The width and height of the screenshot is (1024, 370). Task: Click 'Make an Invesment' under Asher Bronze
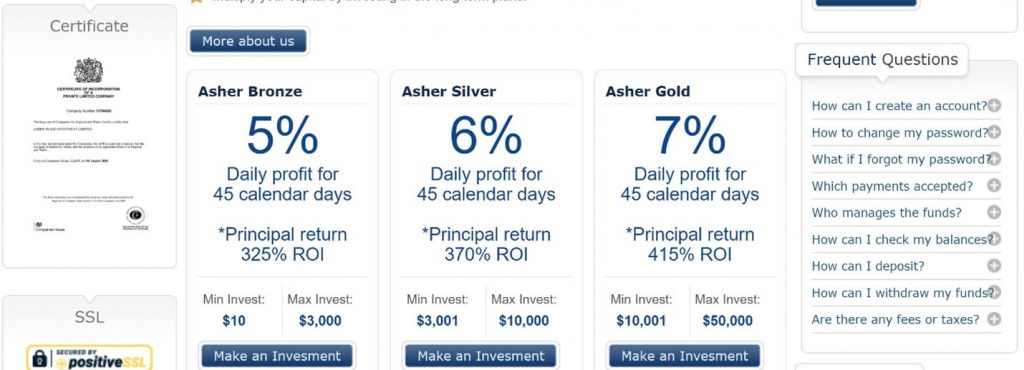277,356
